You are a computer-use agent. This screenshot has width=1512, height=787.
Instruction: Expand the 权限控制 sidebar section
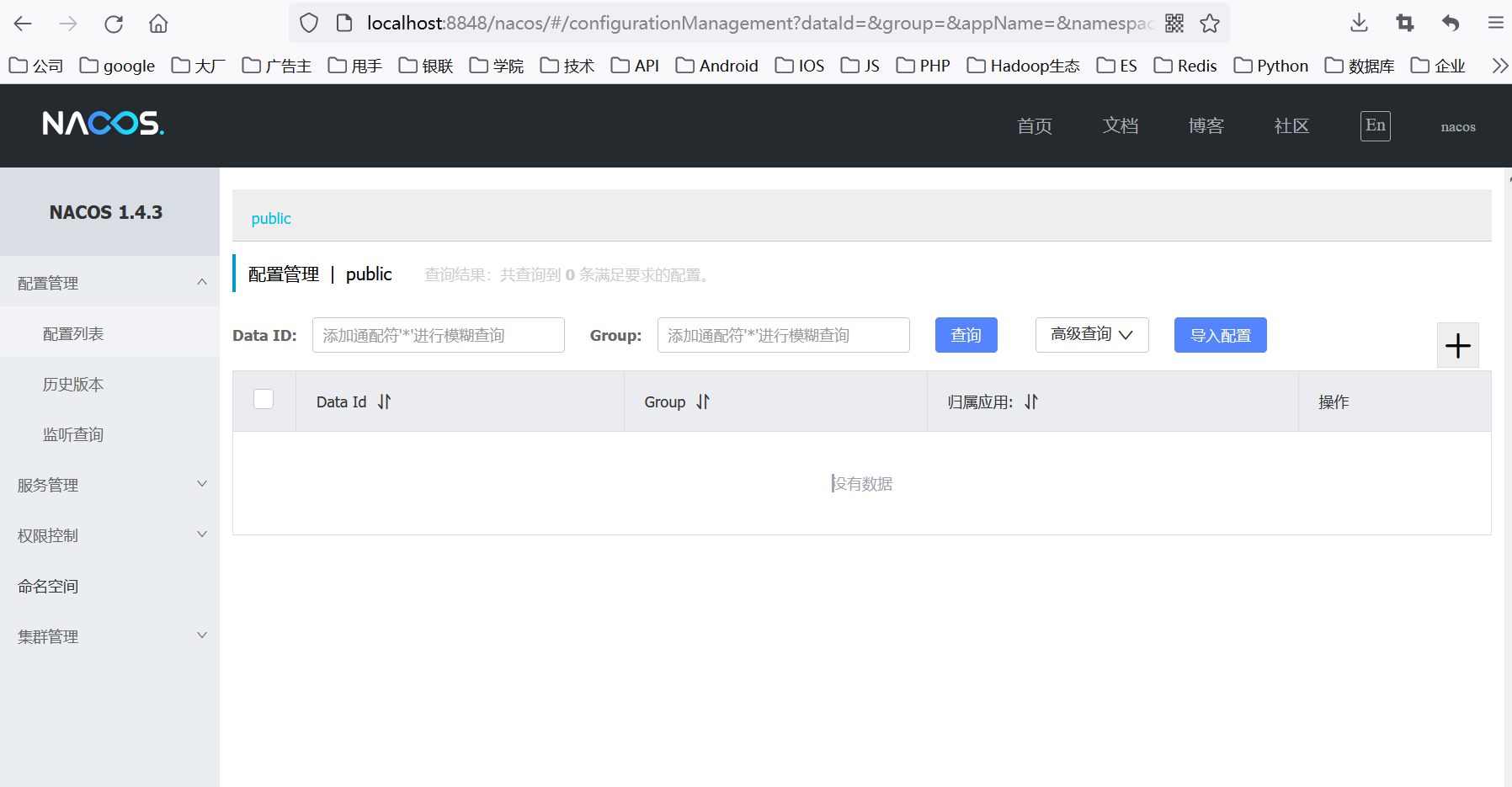coord(109,535)
